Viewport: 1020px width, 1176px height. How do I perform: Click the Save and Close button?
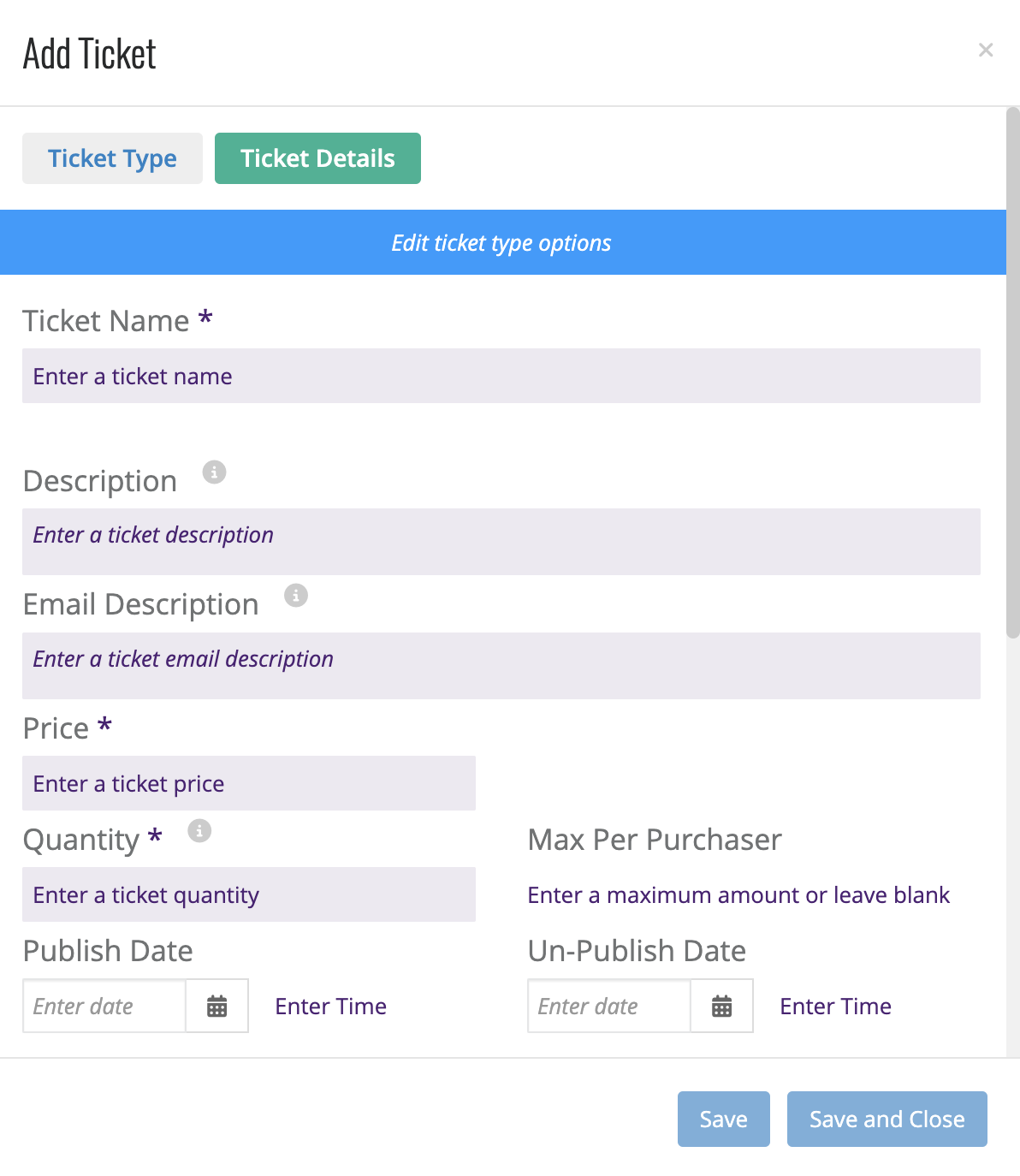[887, 1119]
